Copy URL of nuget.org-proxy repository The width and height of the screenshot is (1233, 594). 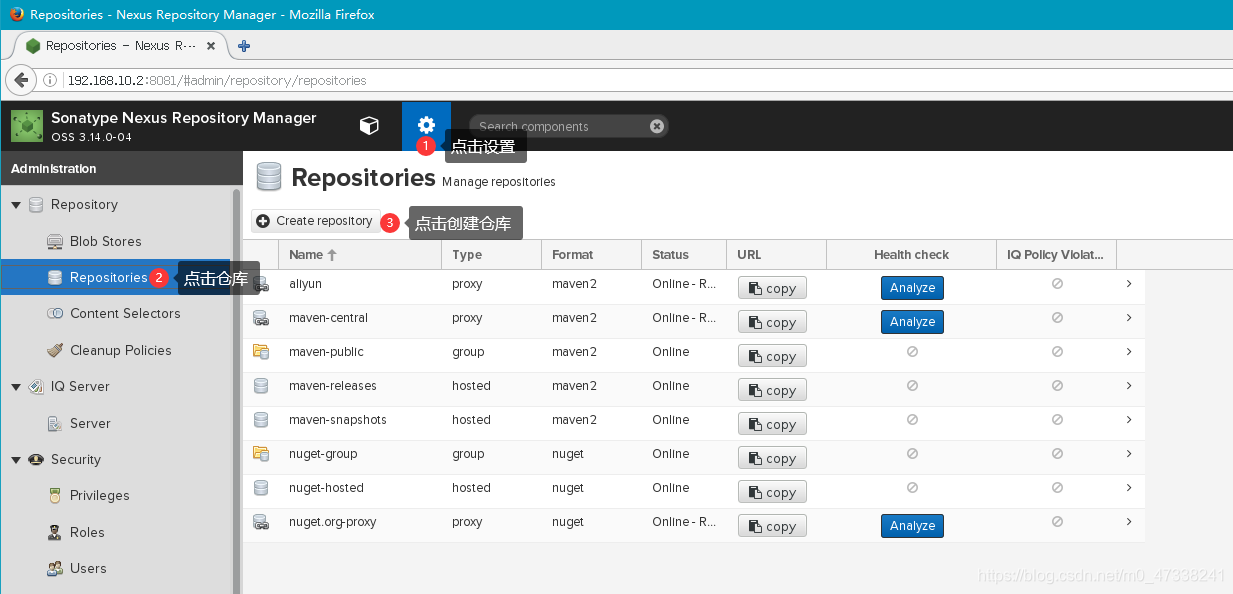point(772,526)
